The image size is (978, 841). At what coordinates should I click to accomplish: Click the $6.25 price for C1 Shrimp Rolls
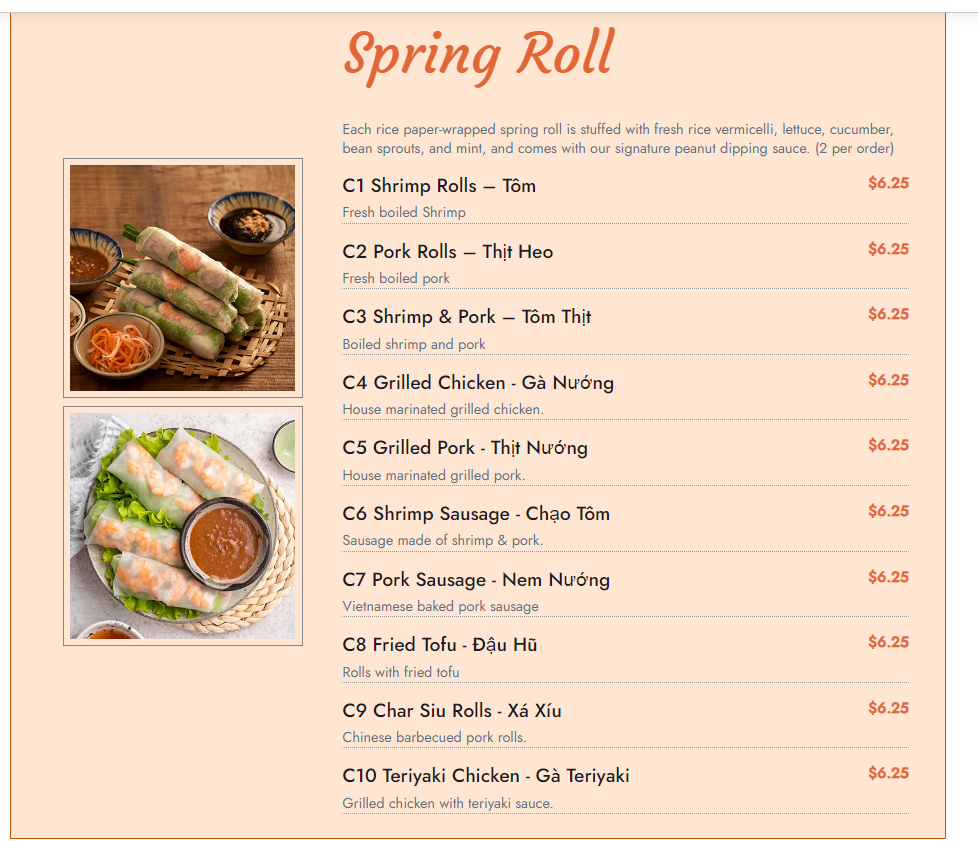(888, 183)
